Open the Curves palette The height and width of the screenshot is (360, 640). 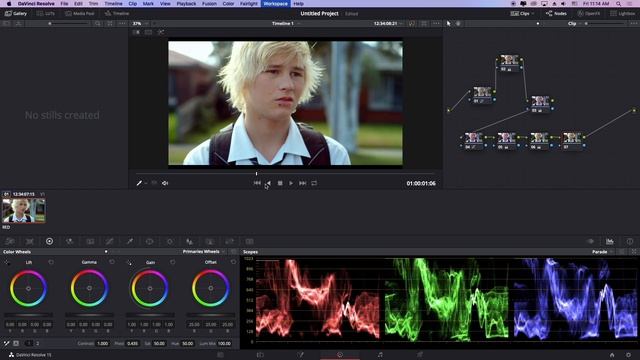pyautogui.click(x=109, y=242)
